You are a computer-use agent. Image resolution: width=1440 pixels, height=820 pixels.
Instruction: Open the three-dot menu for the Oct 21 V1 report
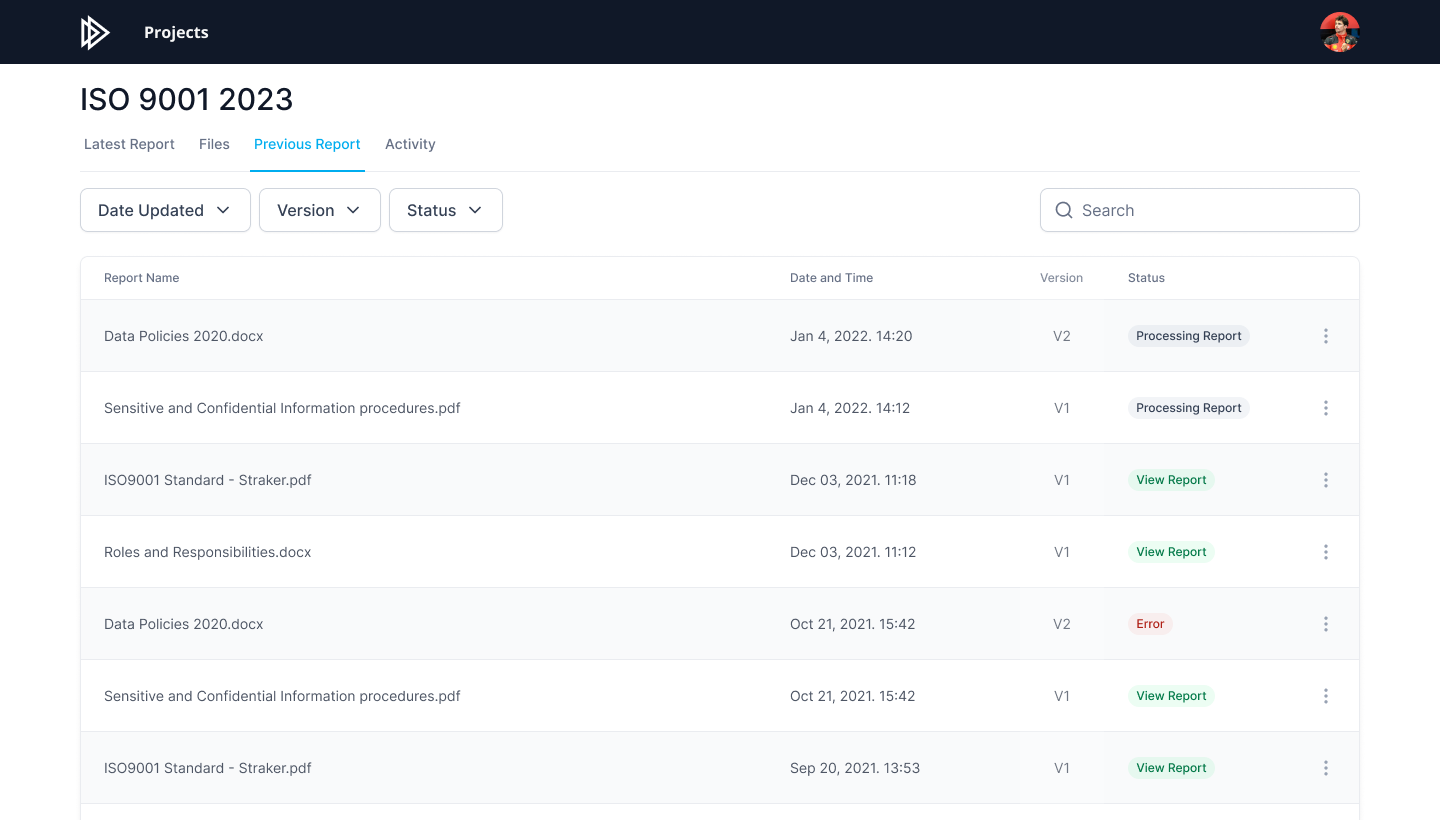1326,696
